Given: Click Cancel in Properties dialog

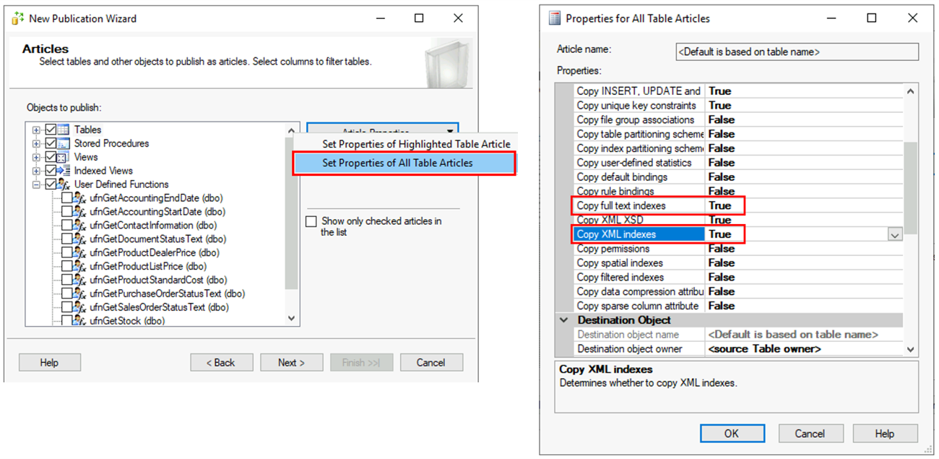Looking at the screenshot, I should (x=811, y=434).
